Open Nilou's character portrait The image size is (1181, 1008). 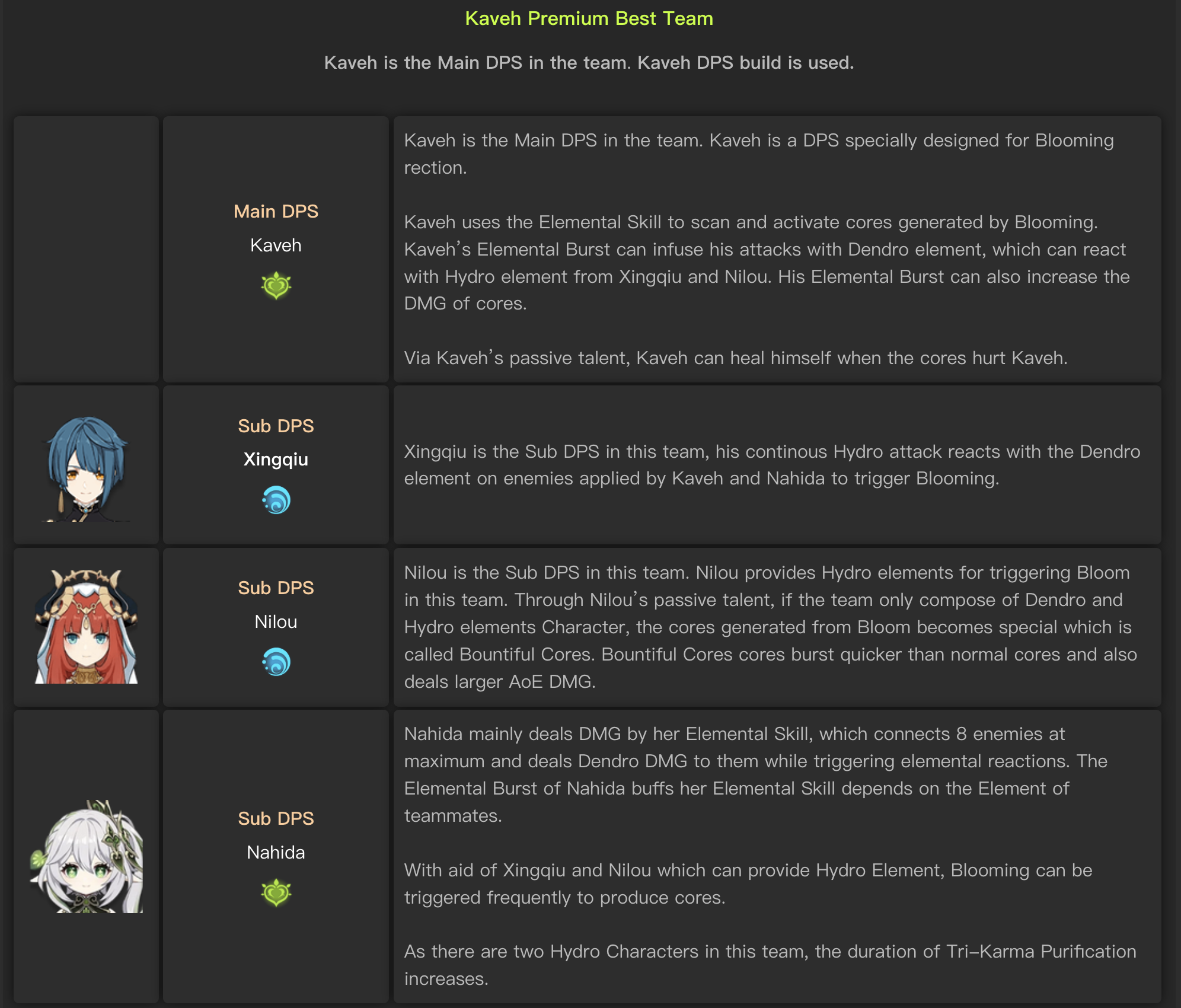tap(87, 627)
